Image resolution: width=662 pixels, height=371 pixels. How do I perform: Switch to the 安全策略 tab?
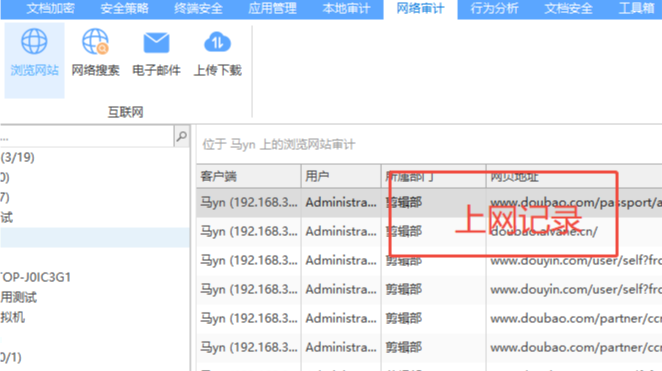click(124, 8)
